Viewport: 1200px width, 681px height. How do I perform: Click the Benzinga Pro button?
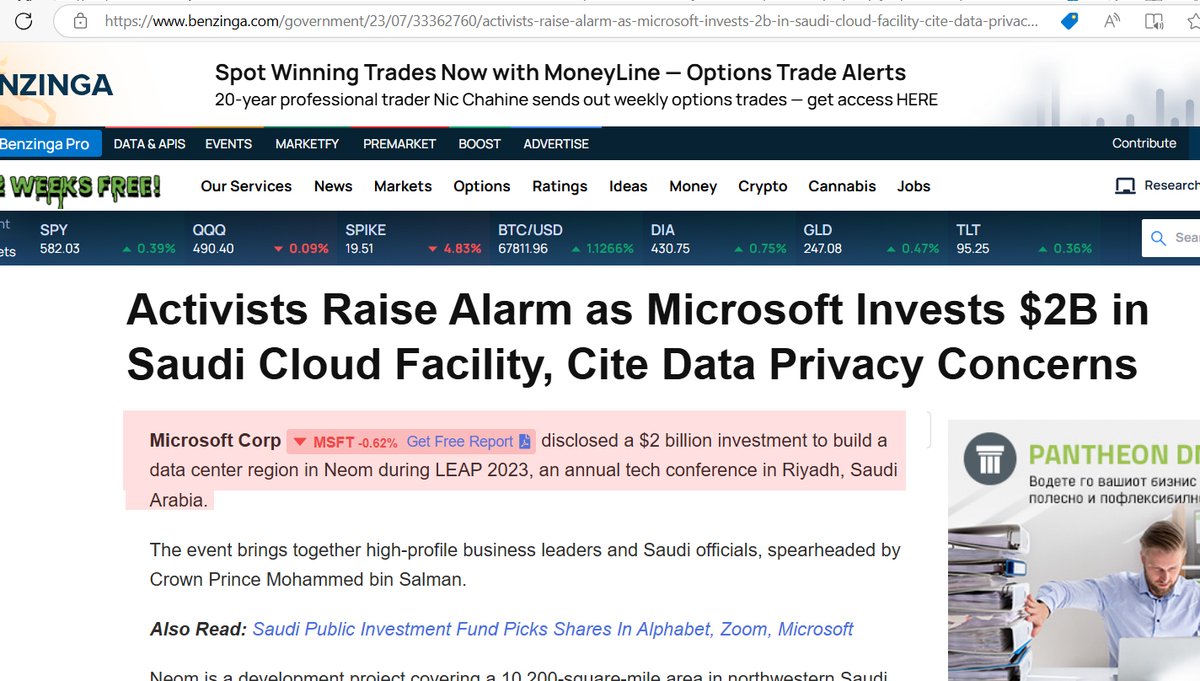pyautogui.click(x=45, y=144)
